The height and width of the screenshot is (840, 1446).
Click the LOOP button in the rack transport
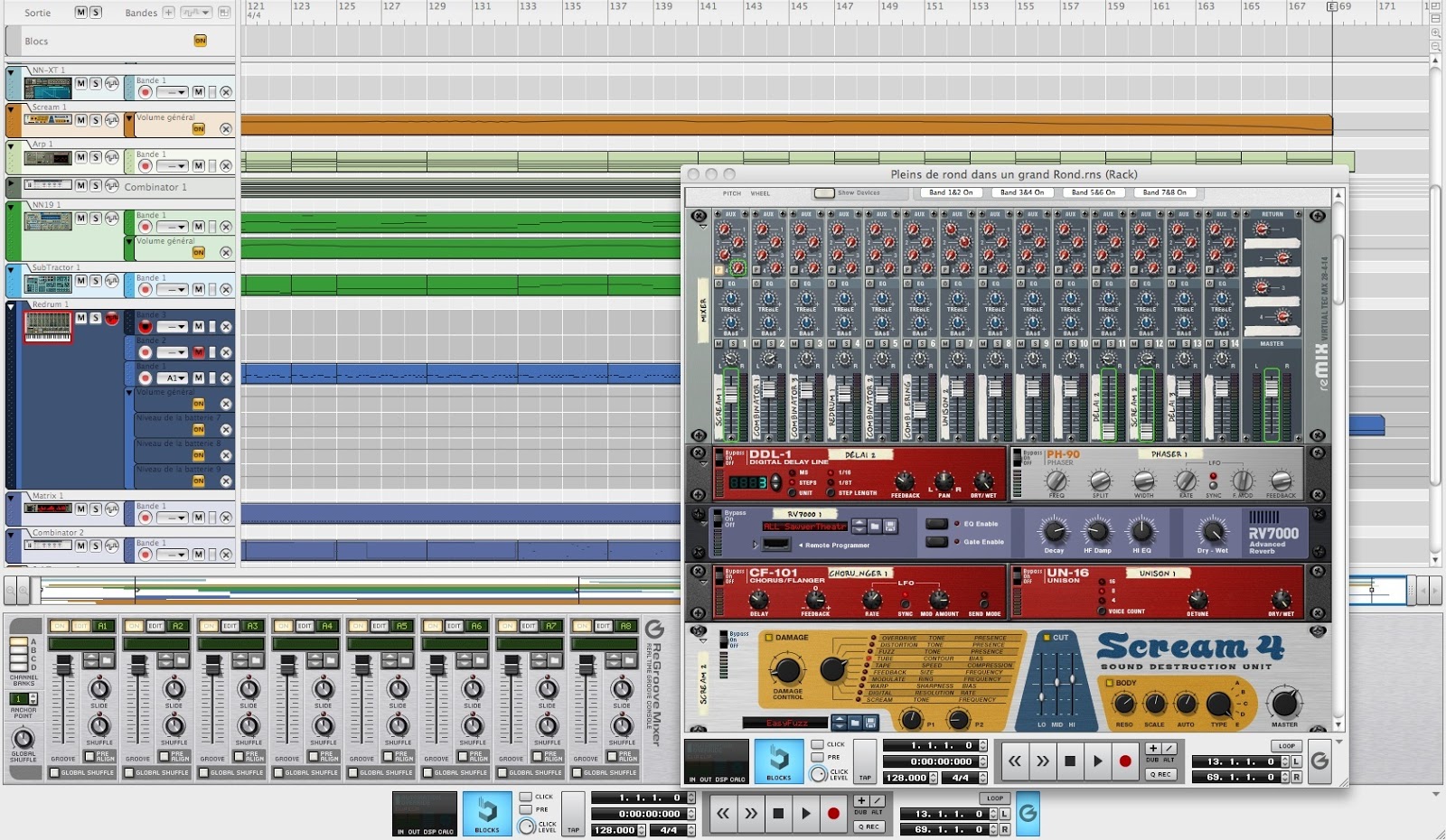click(1287, 746)
